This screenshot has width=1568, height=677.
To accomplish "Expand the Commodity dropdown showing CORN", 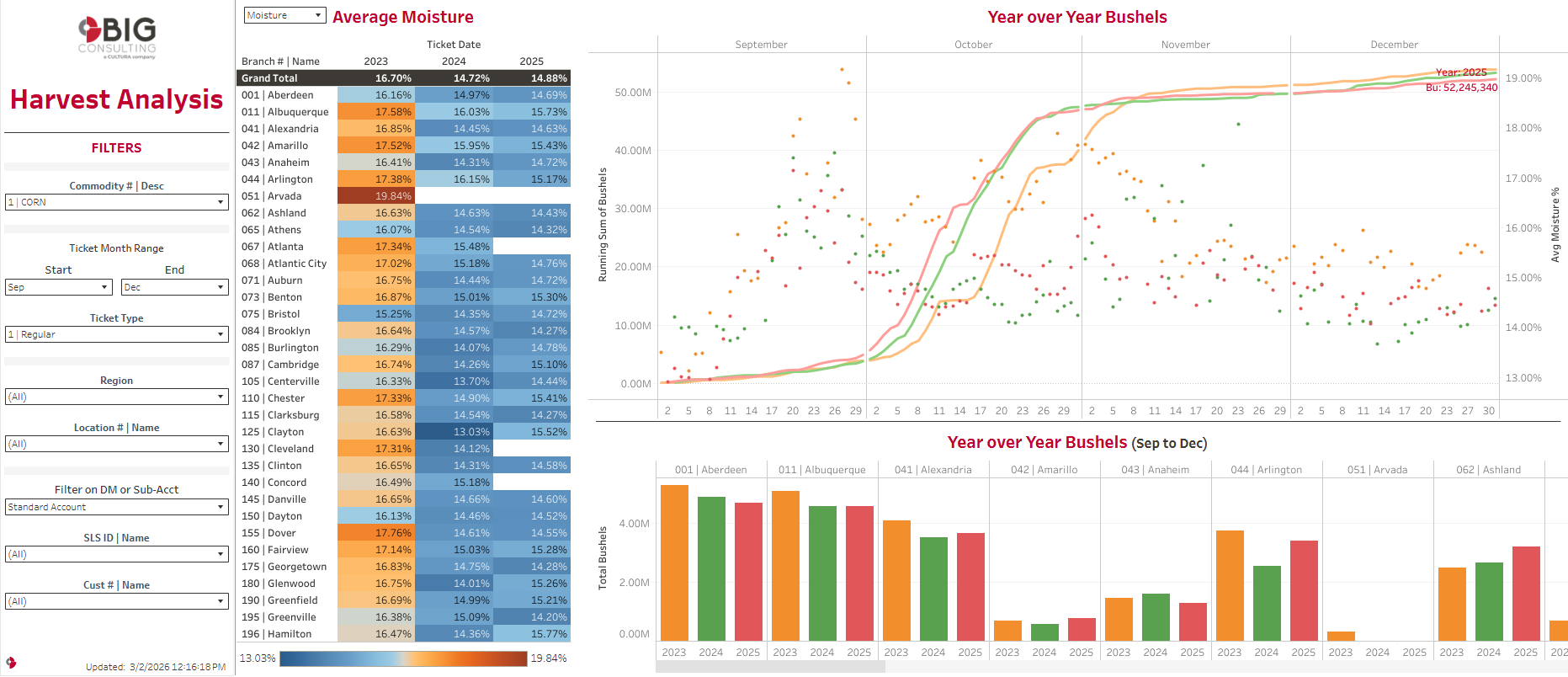I will pyautogui.click(x=116, y=202).
